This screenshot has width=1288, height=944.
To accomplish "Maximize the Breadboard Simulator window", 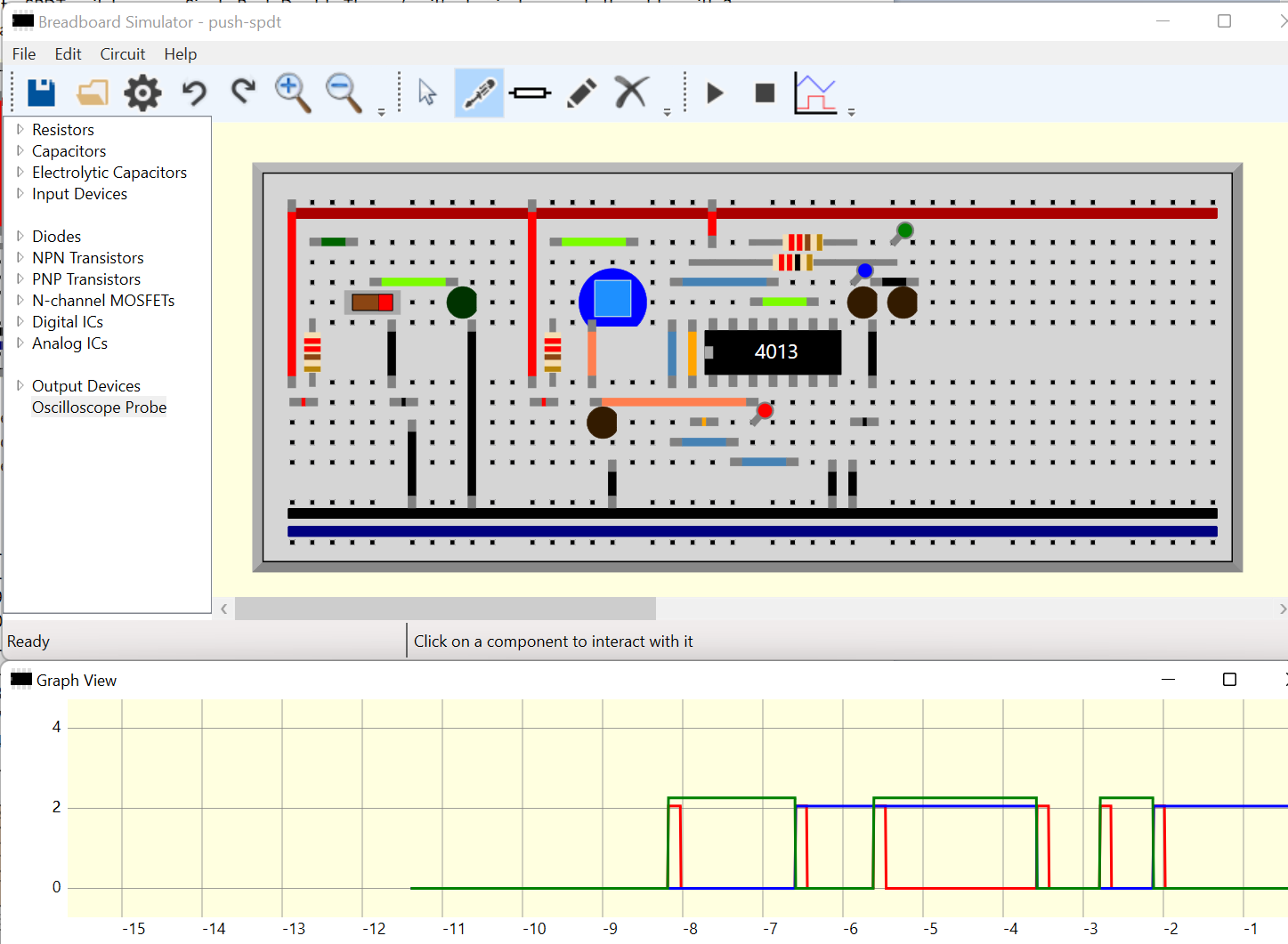I will pyautogui.click(x=1224, y=21).
